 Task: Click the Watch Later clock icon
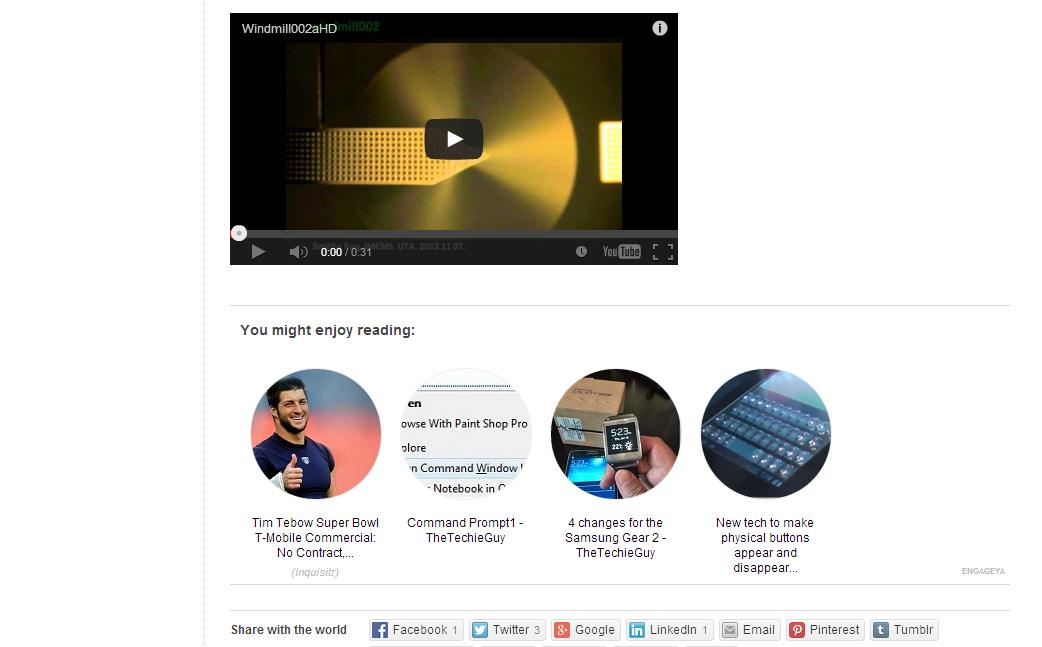click(x=581, y=252)
